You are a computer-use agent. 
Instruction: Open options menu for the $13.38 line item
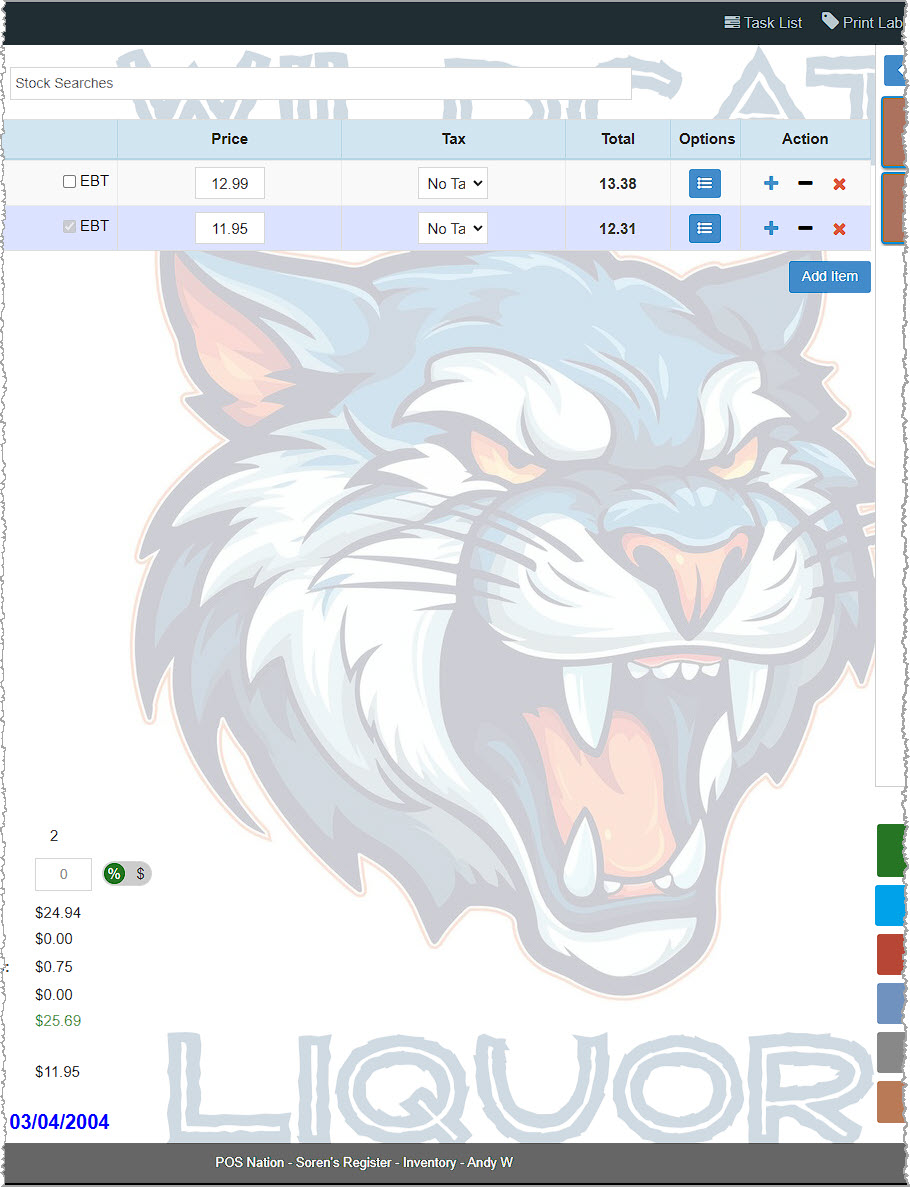(704, 183)
